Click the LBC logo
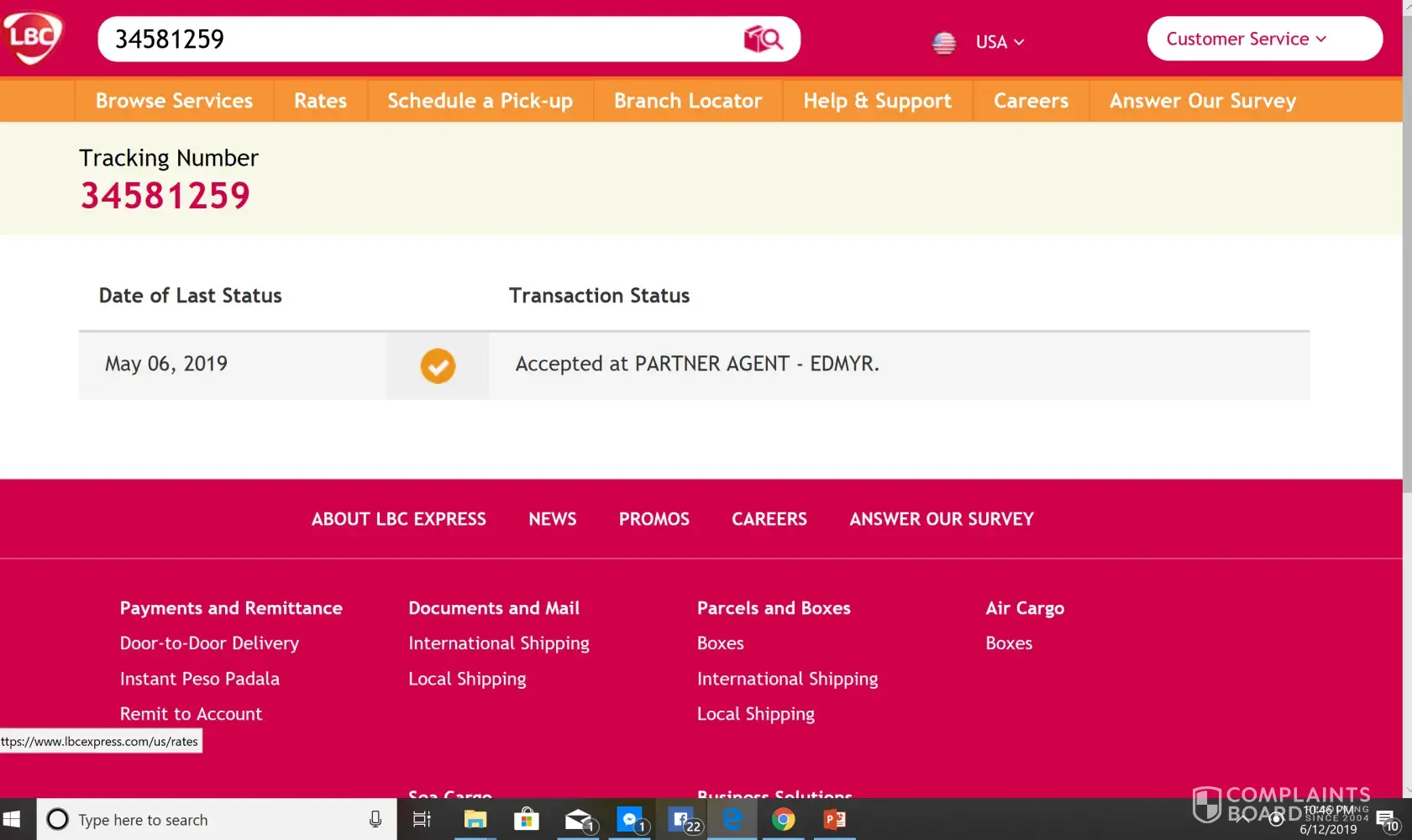The width and height of the screenshot is (1412, 840). [33, 38]
